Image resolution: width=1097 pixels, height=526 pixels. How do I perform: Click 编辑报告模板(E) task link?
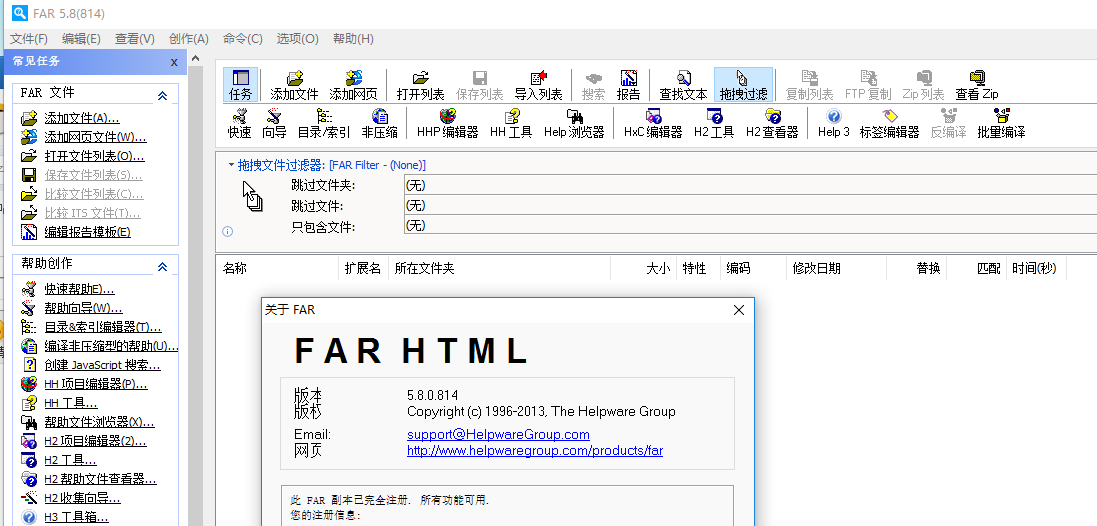point(87,232)
